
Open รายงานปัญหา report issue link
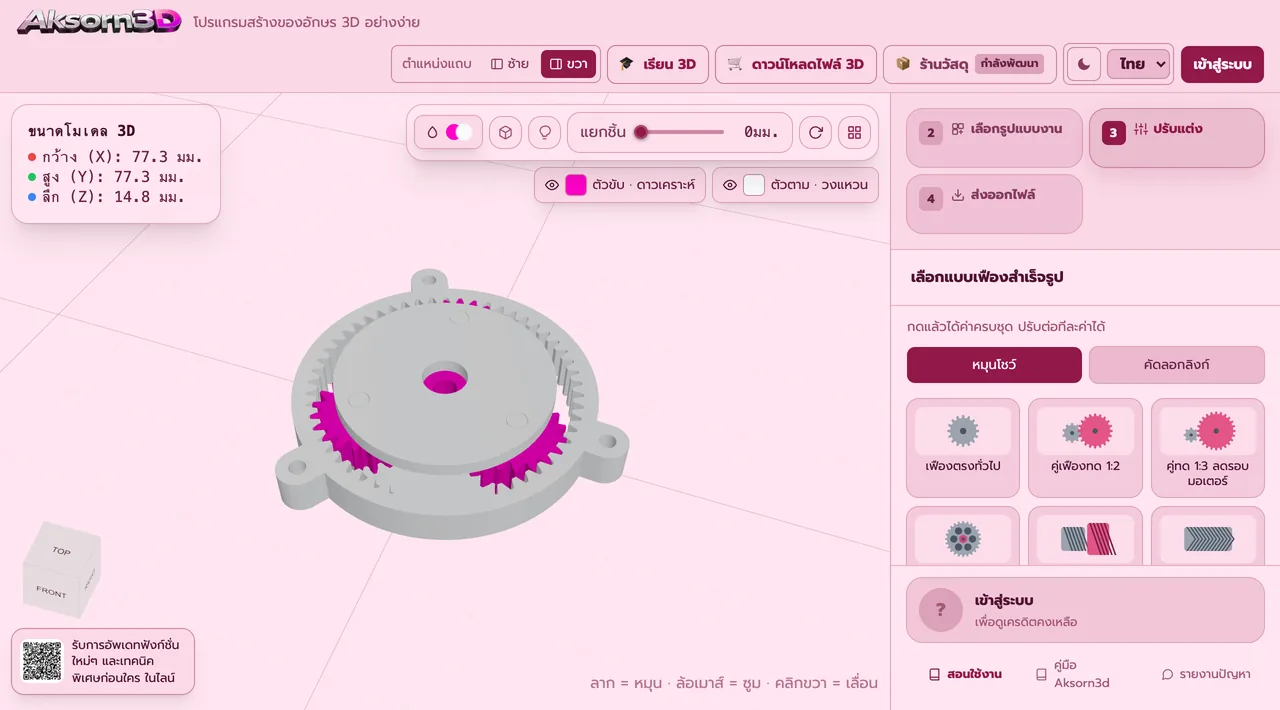coord(1205,674)
